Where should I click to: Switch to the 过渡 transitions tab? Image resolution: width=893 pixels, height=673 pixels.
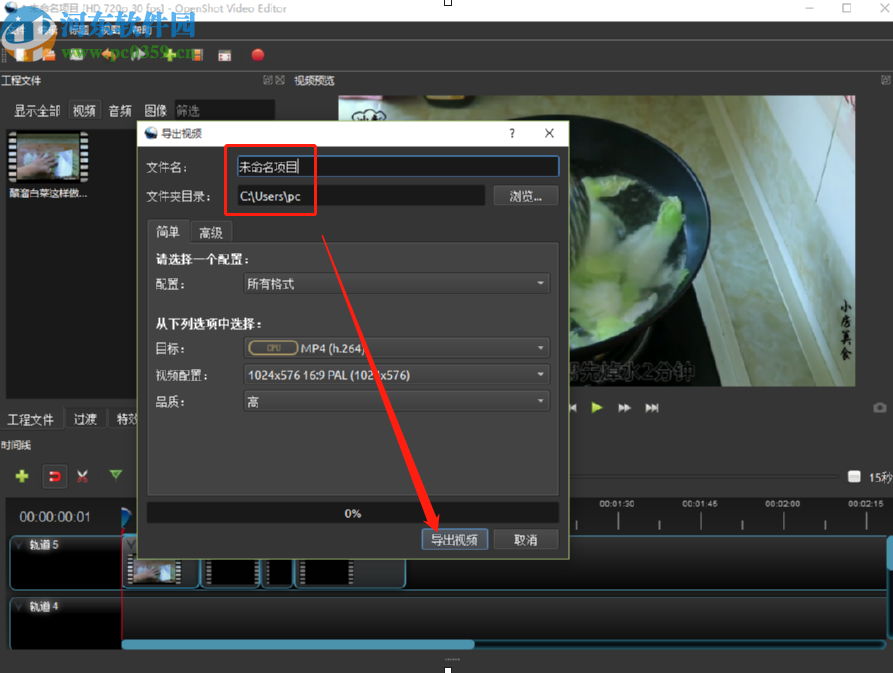(x=84, y=418)
